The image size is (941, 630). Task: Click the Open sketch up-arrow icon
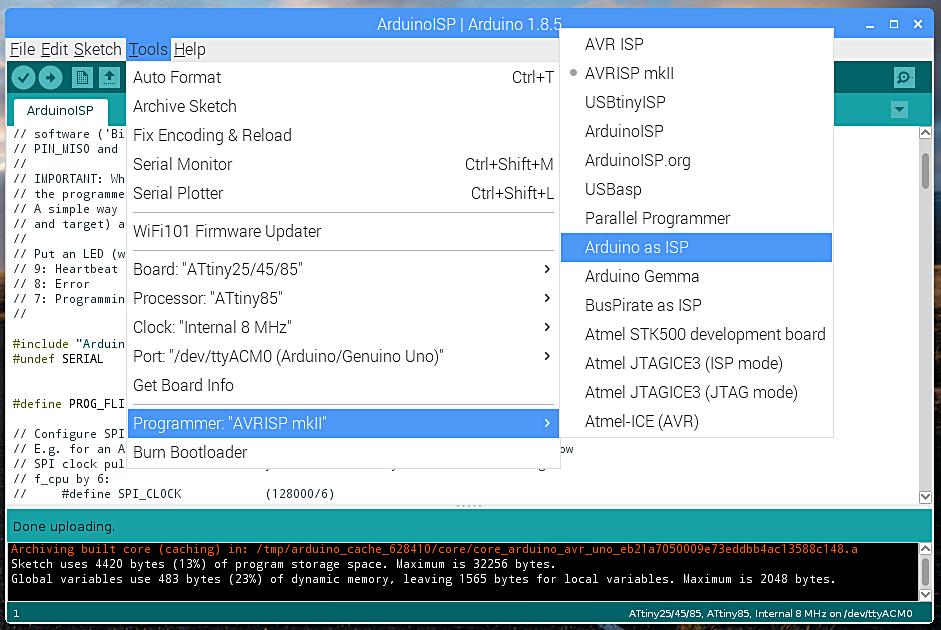[x=109, y=77]
